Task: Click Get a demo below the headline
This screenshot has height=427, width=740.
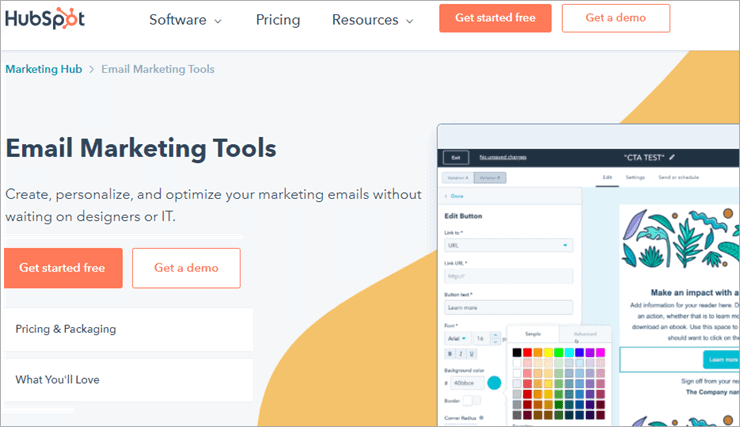Action: [186, 268]
